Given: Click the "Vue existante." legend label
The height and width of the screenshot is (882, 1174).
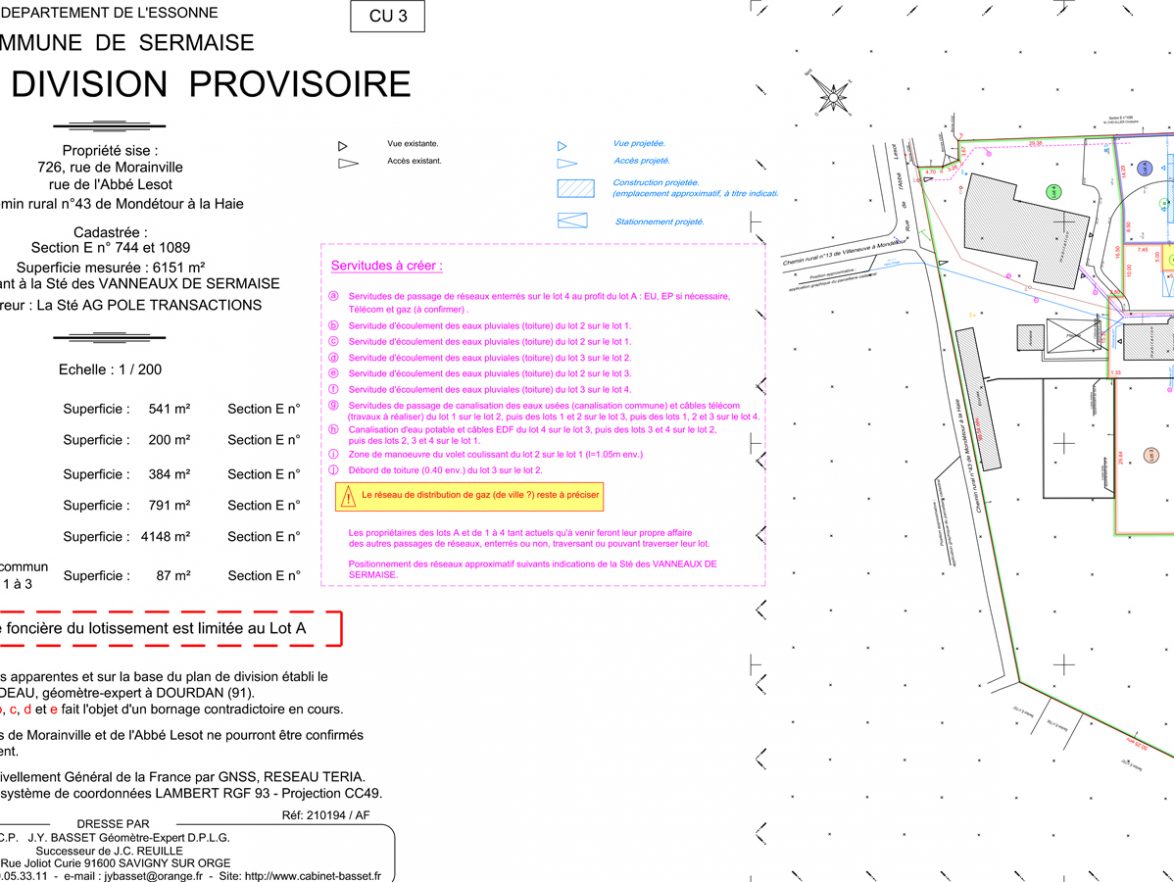Looking at the screenshot, I should (x=413, y=144).
